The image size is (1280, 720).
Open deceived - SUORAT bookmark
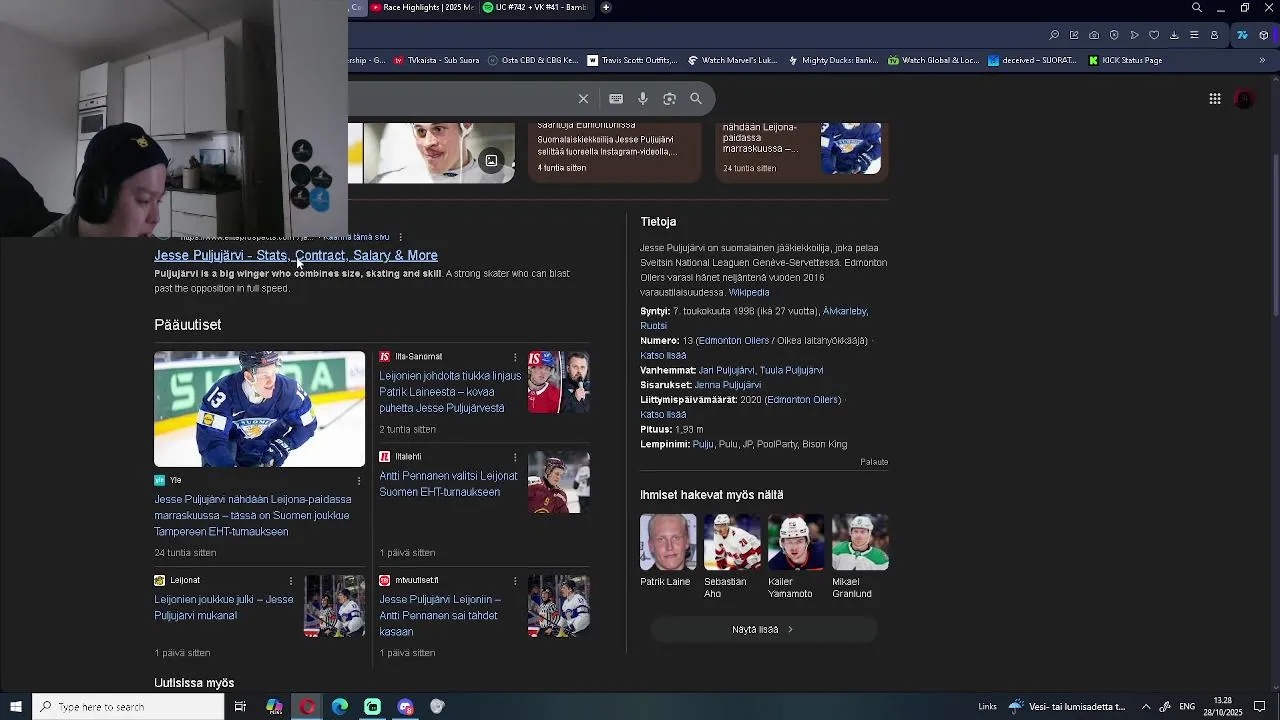click(1033, 60)
